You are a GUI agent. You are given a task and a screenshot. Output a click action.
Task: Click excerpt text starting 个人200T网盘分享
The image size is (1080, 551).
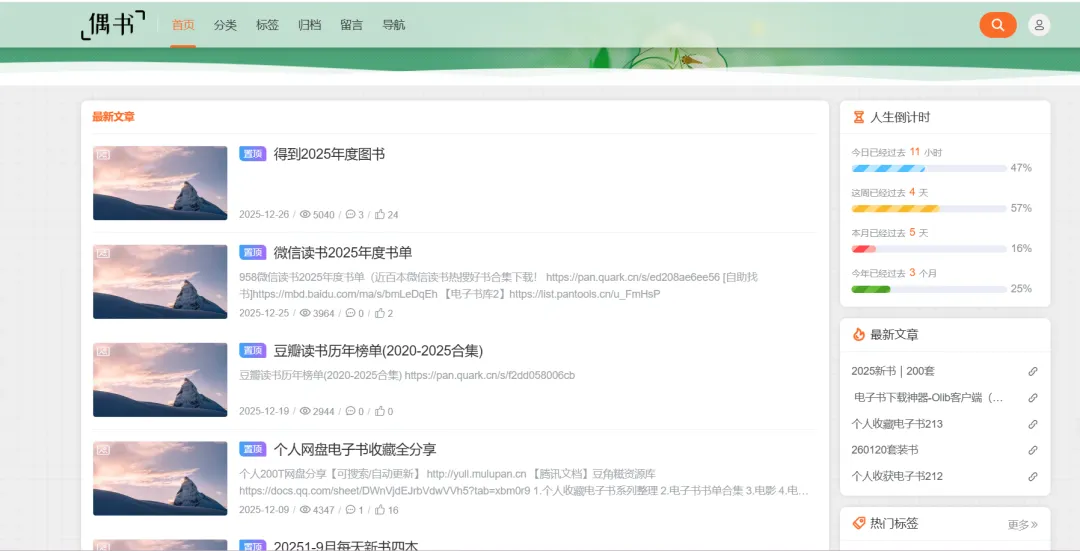coord(524,482)
